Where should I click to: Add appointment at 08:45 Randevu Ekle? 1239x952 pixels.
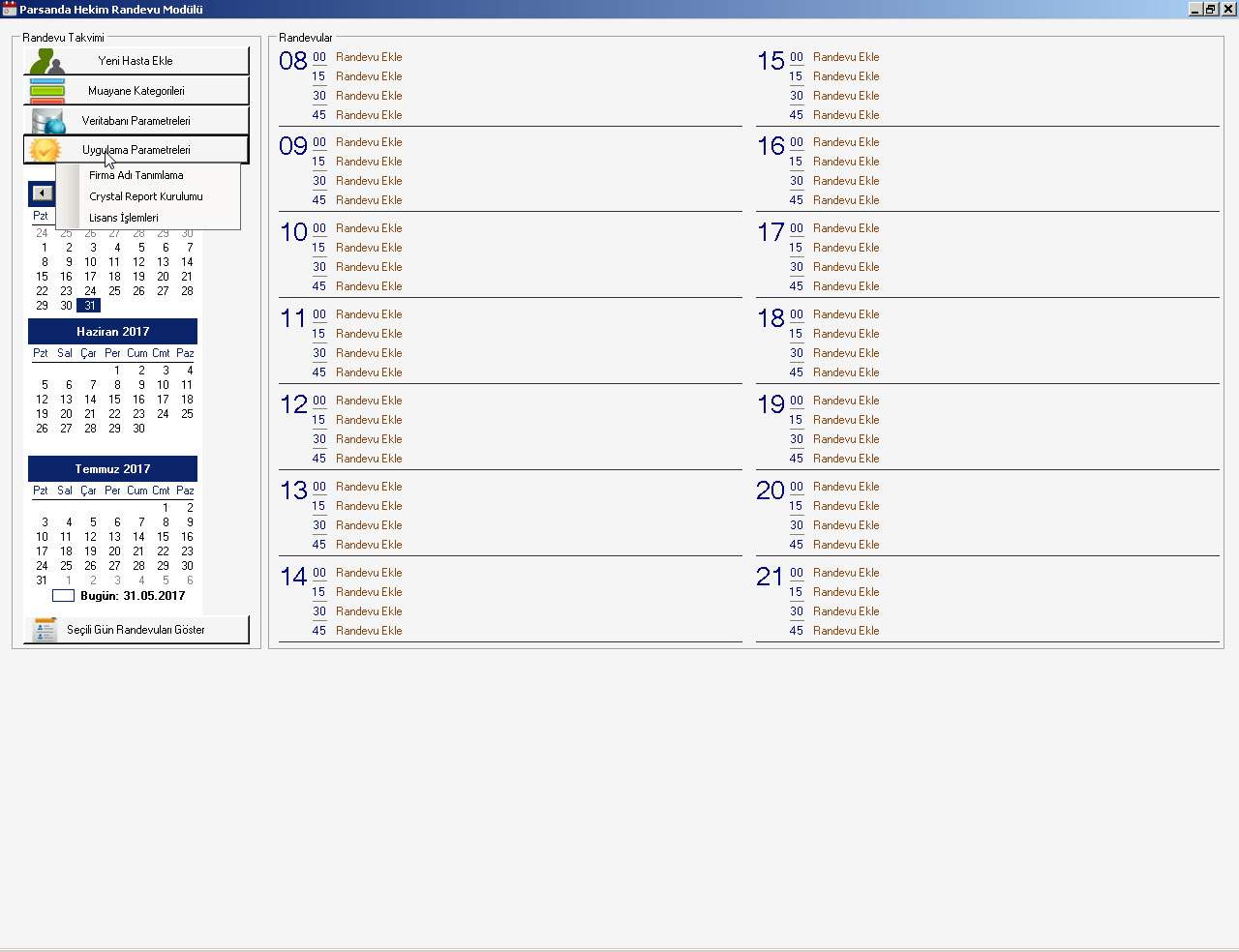click(x=369, y=115)
